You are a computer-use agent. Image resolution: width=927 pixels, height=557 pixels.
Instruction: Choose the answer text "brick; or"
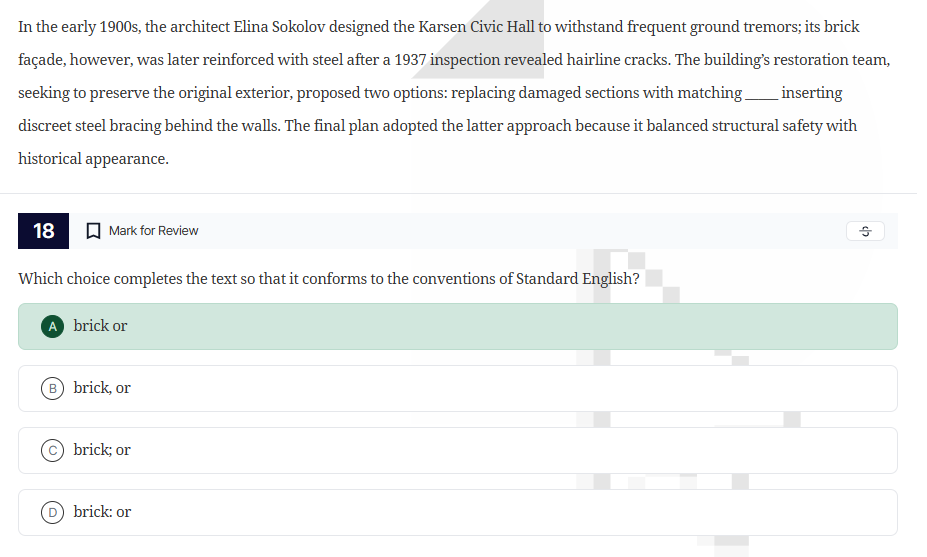102,450
